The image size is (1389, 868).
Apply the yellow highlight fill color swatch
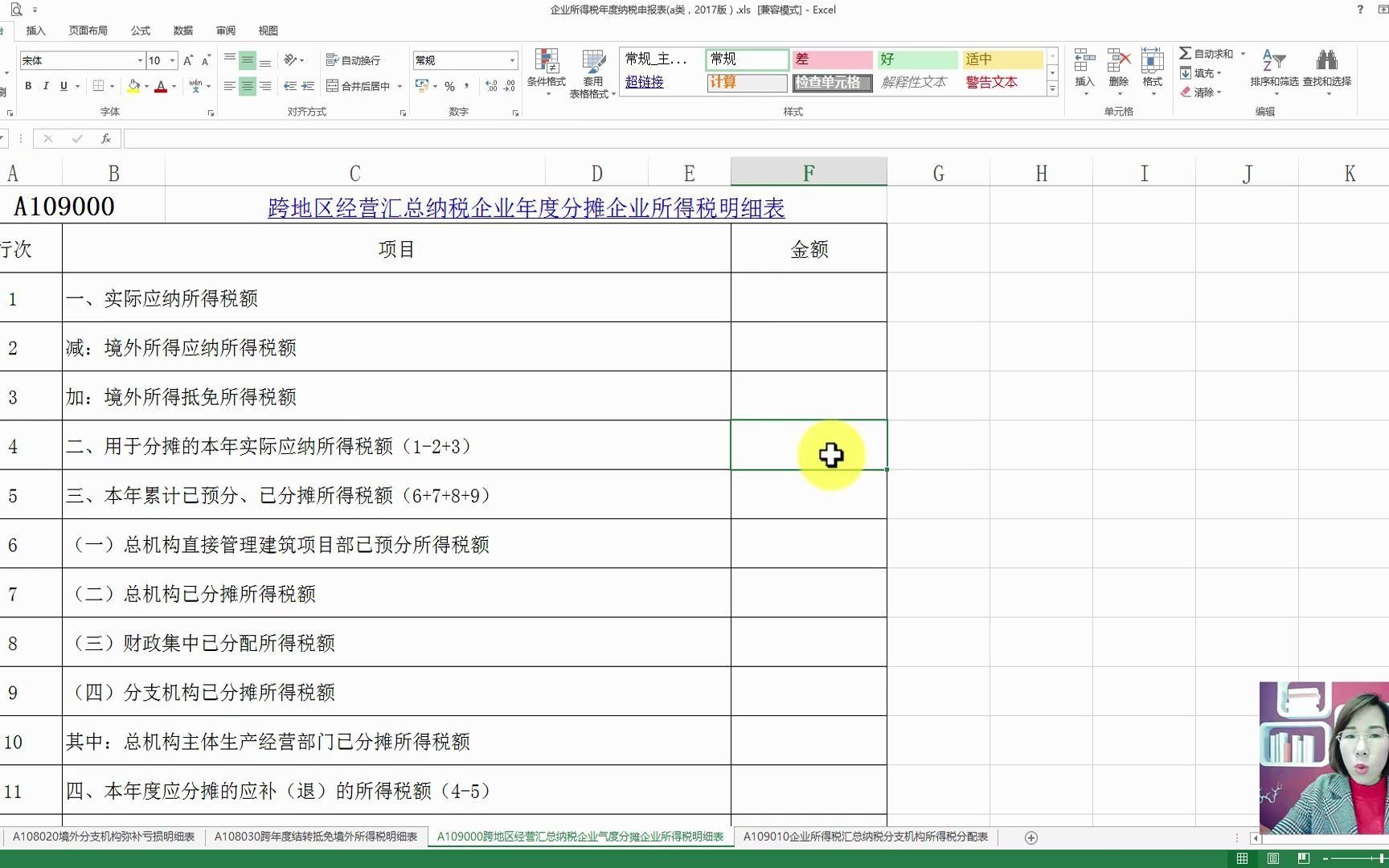[135, 91]
